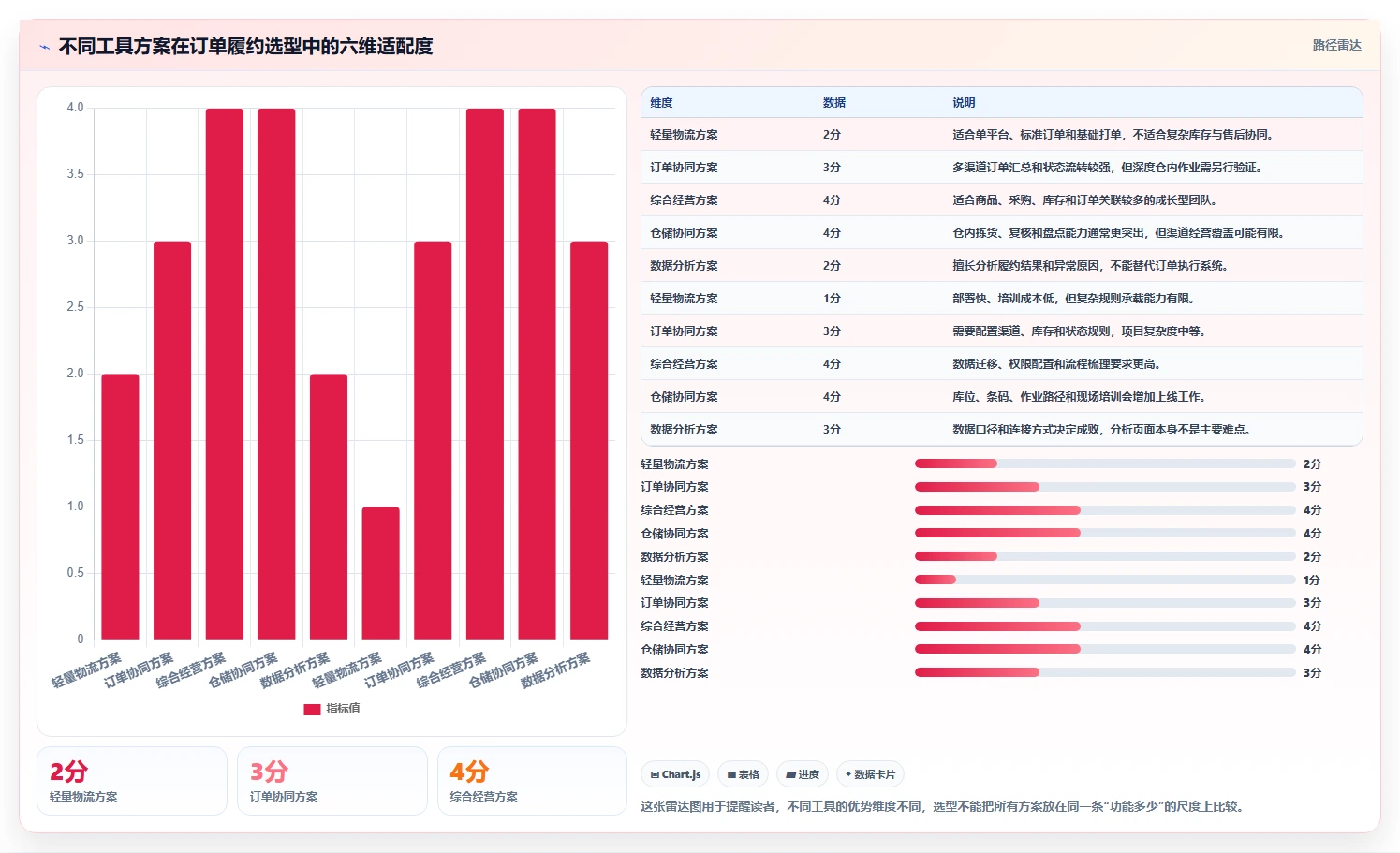Open the 4分 综合经营方案 summary card
The height and width of the screenshot is (853, 1400).
pyautogui.click(x=532, y=781)
